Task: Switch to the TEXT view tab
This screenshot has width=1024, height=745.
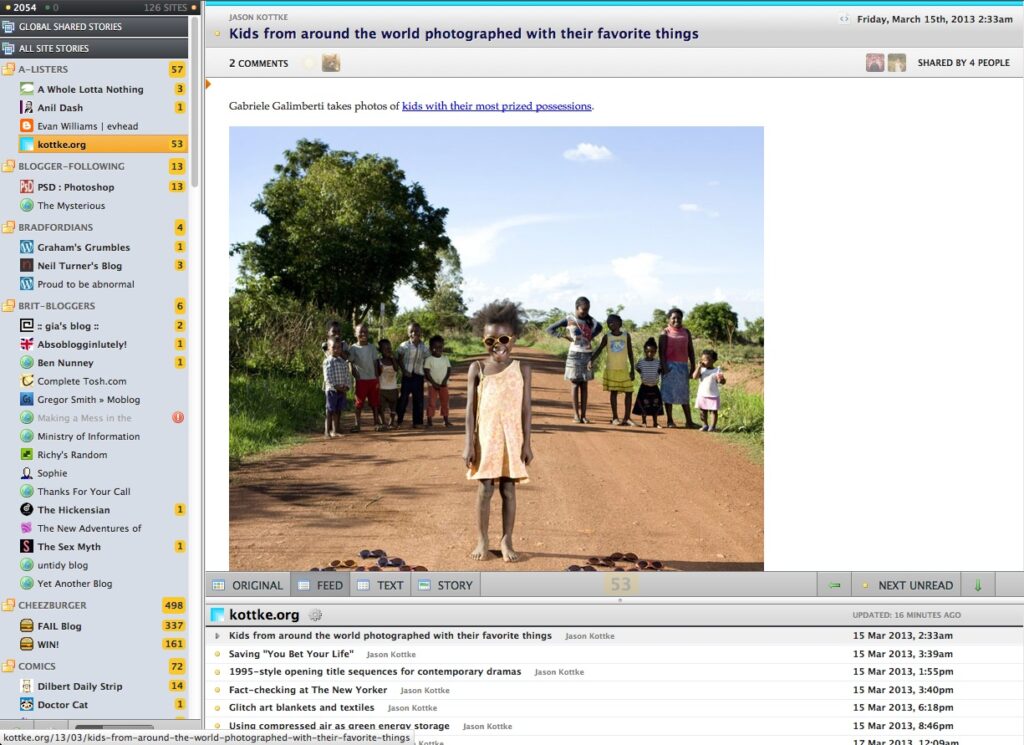Action: [x=381, y=584]
